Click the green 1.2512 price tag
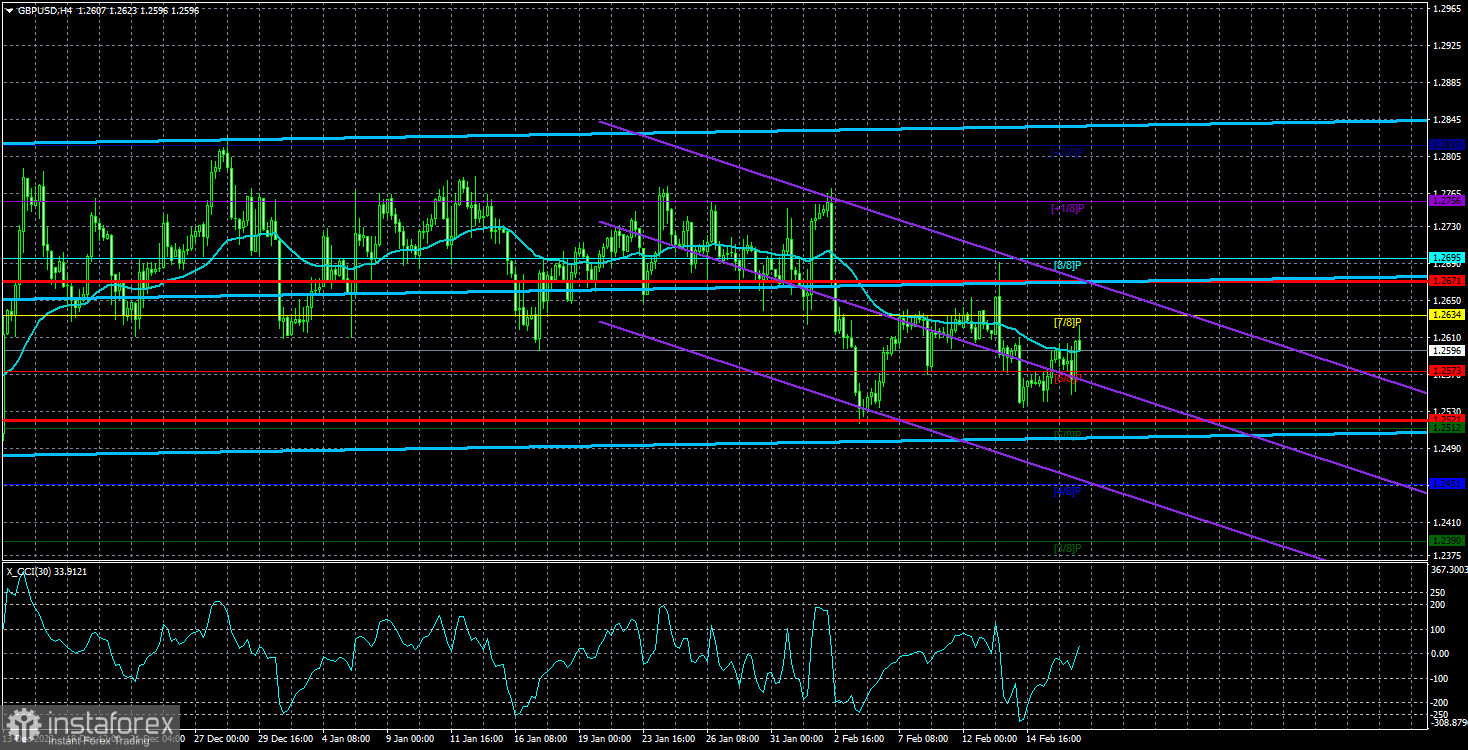Image resolution: width=1468 pixels, height=750 pixels. (1447, 428)
